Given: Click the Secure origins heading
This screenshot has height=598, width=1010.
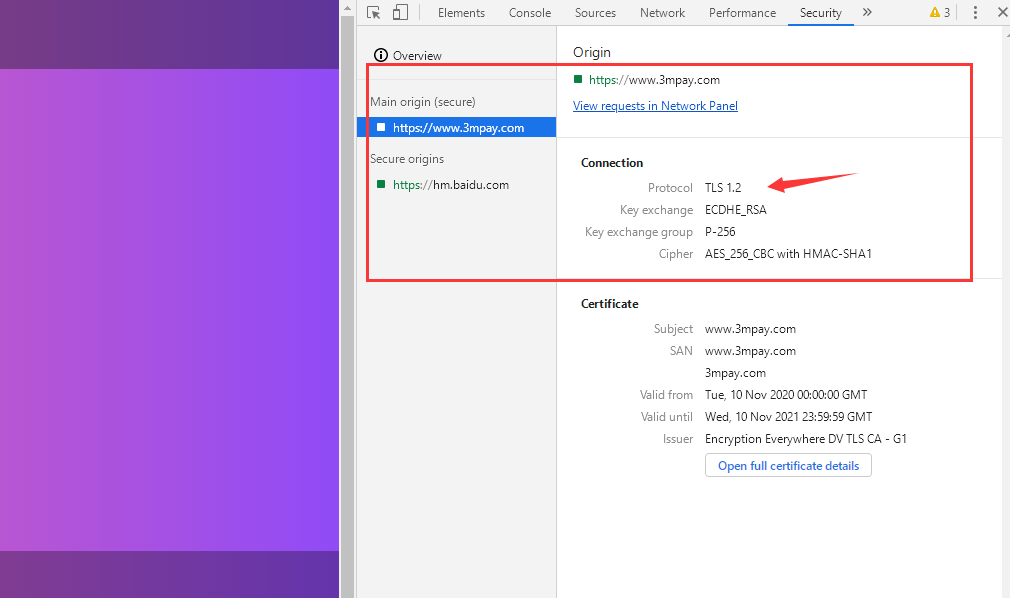Looking at the screenshot, I should [406, 159].
